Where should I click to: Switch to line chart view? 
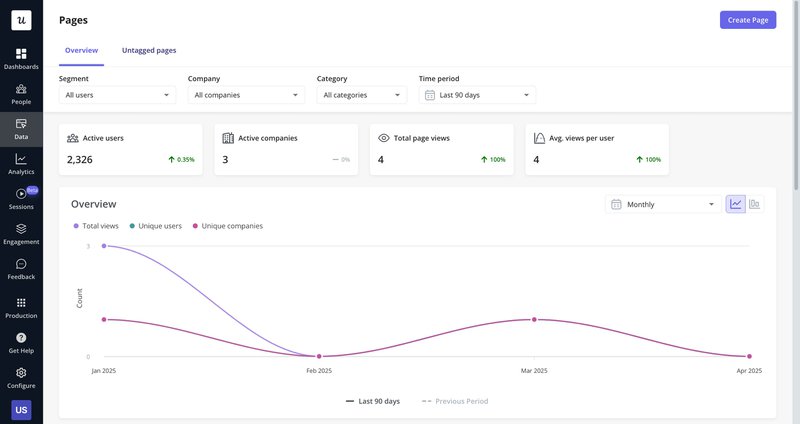736,204
